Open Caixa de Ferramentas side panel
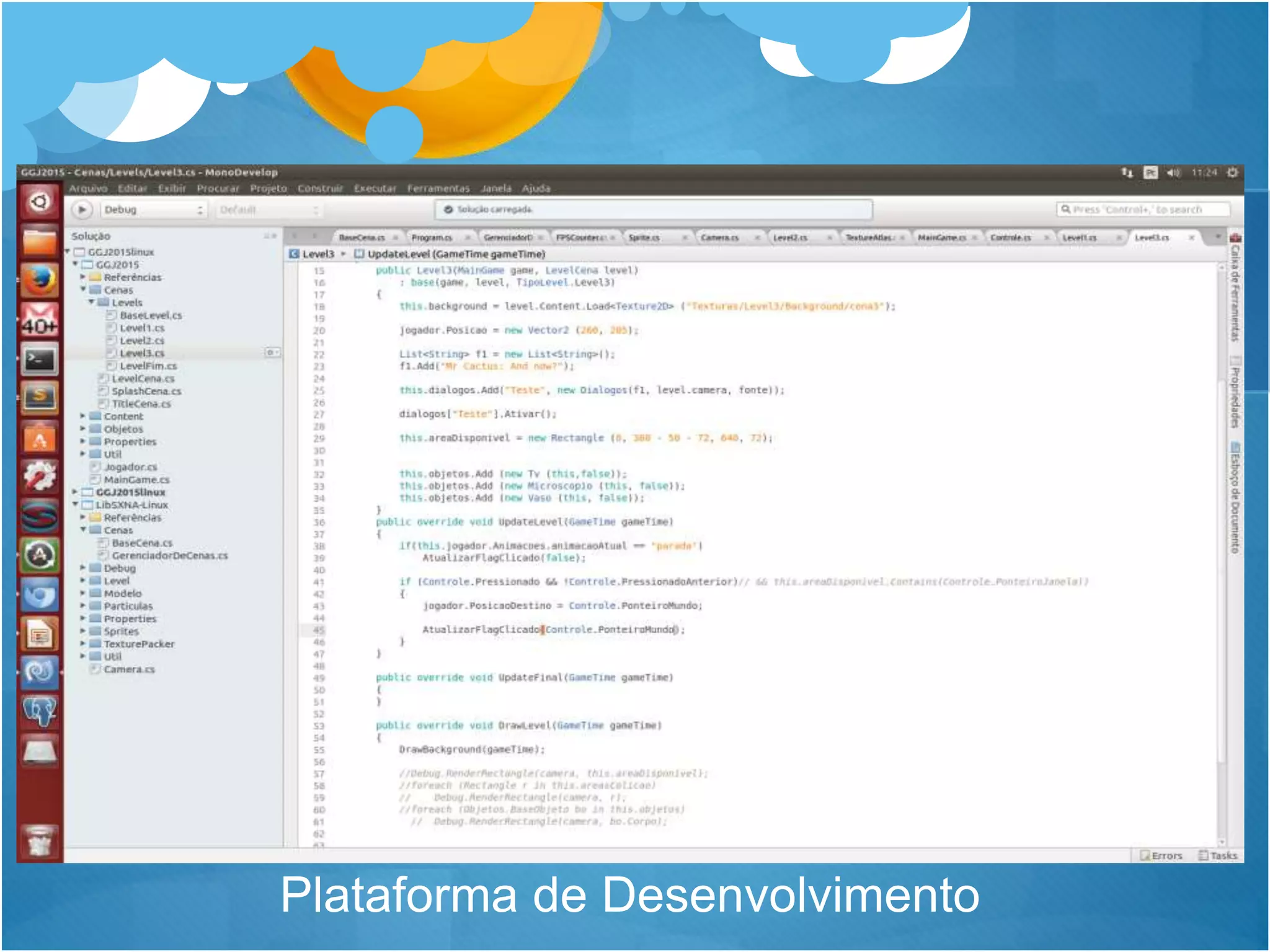 [1235, 288]
